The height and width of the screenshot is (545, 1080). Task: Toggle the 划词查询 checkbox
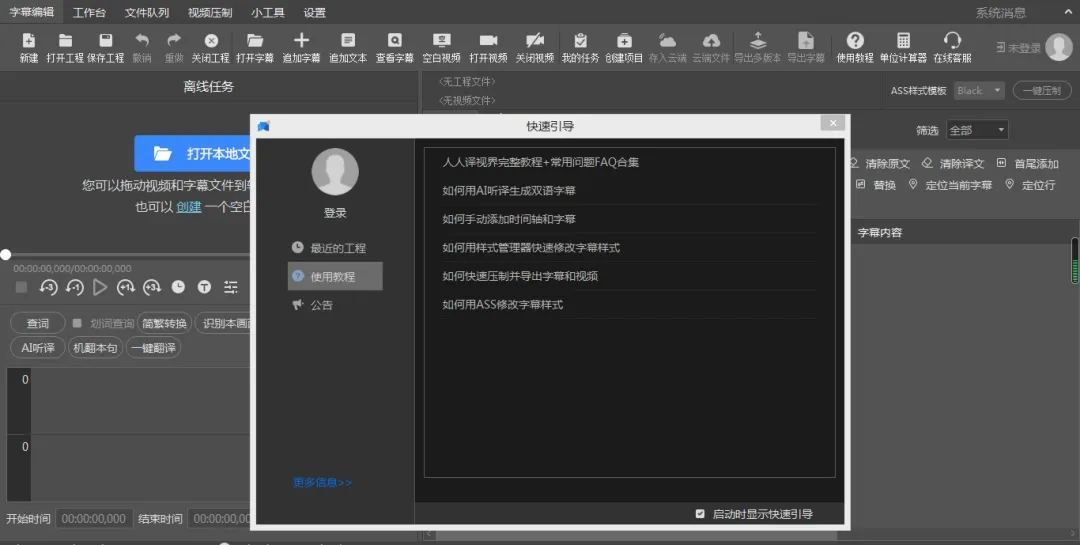(77, 323)
